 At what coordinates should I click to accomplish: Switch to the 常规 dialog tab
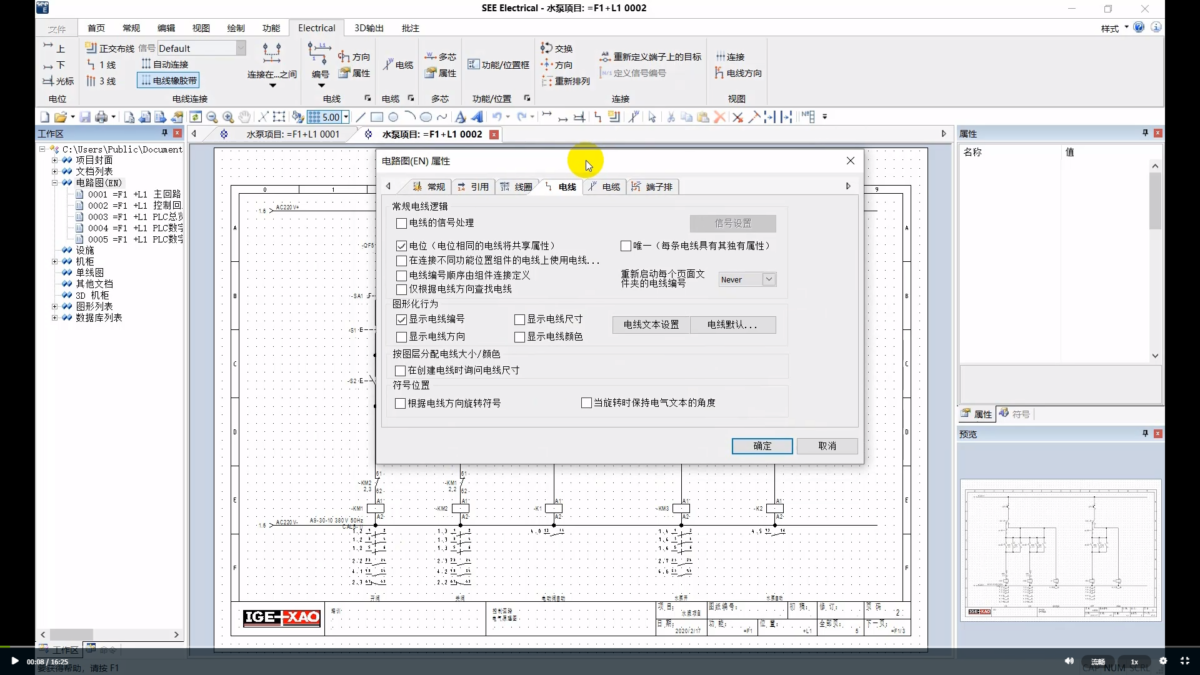(430, 186)
